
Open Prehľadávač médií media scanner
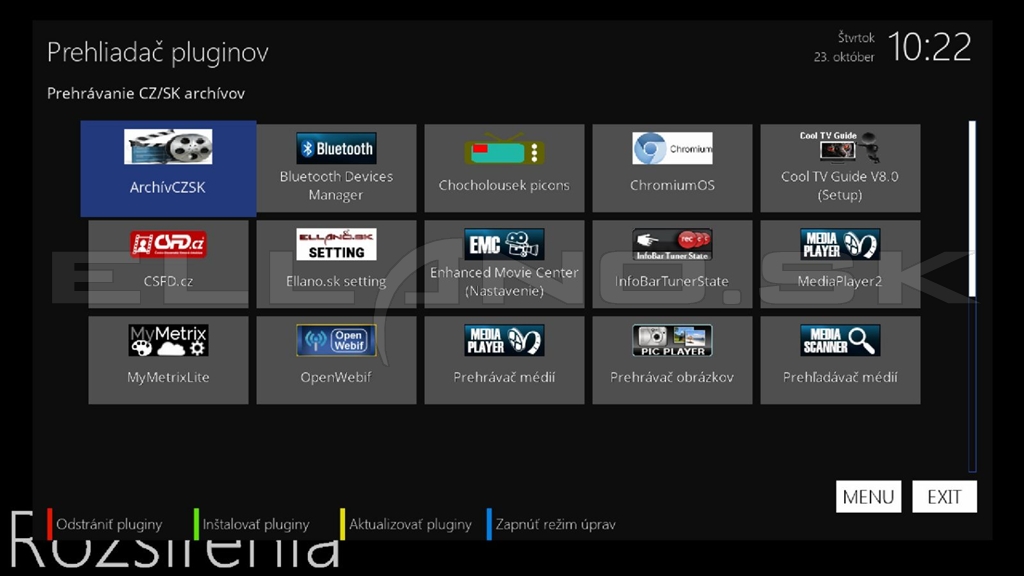pyautogui.click(x=840, y=360)
